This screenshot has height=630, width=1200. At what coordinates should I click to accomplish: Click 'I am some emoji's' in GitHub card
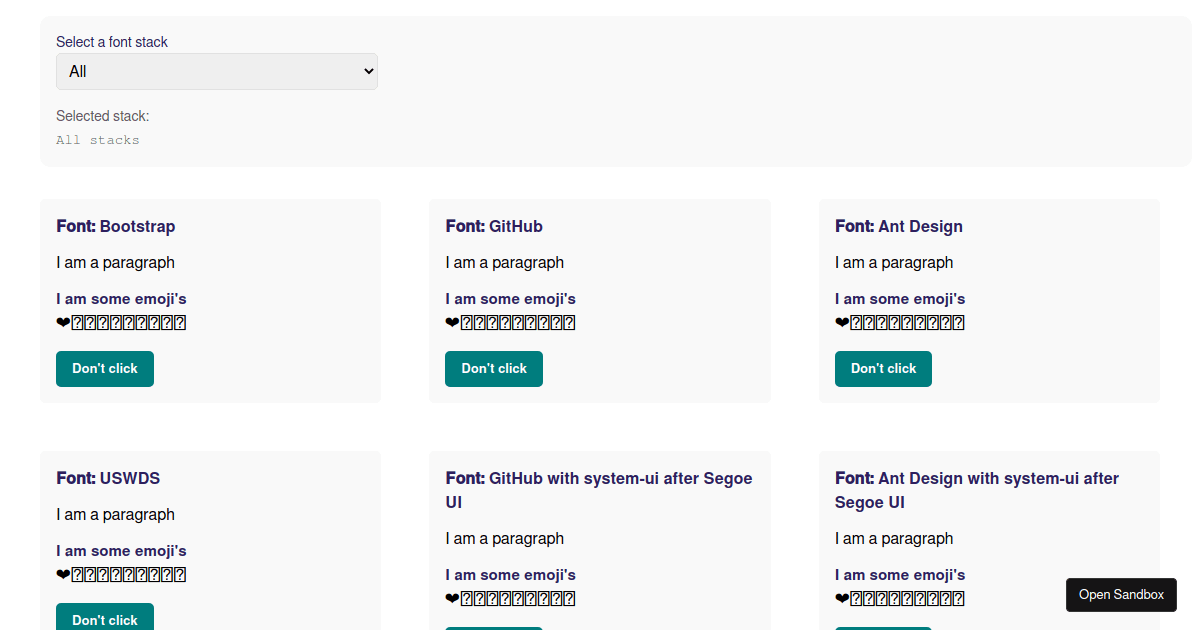[x=511, y=299]
